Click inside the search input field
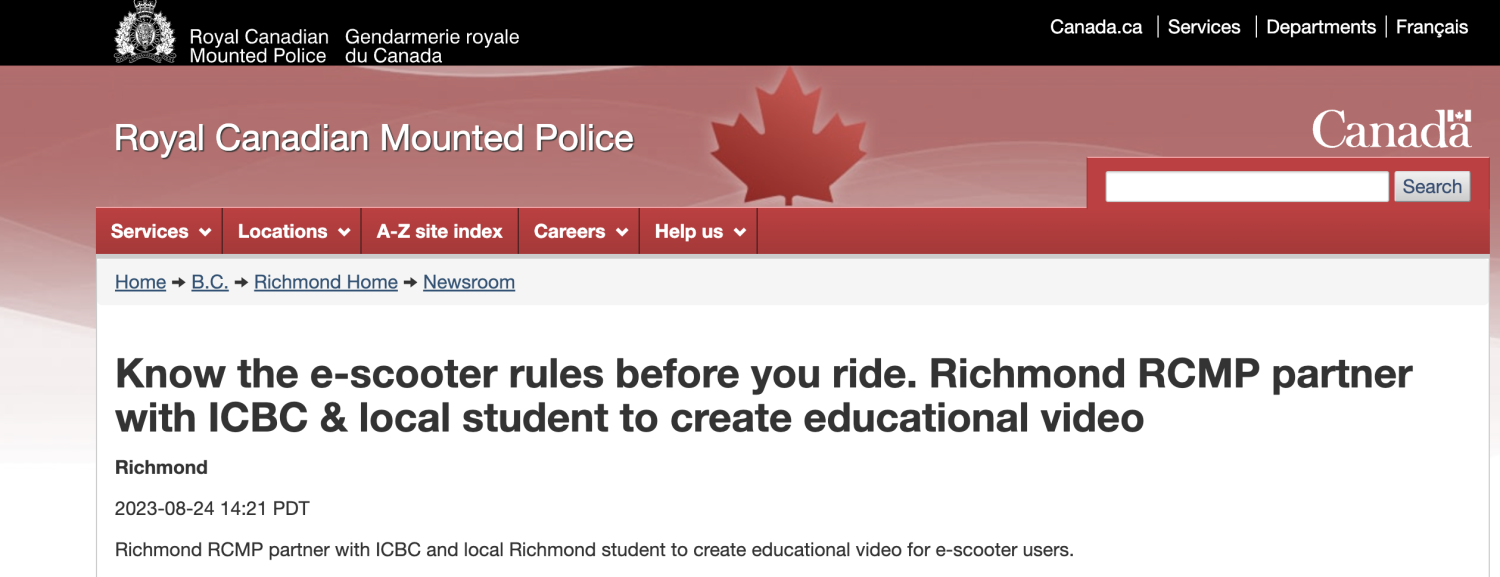This screenshot has height=577, width=1500. click(x=1245, y=186)
